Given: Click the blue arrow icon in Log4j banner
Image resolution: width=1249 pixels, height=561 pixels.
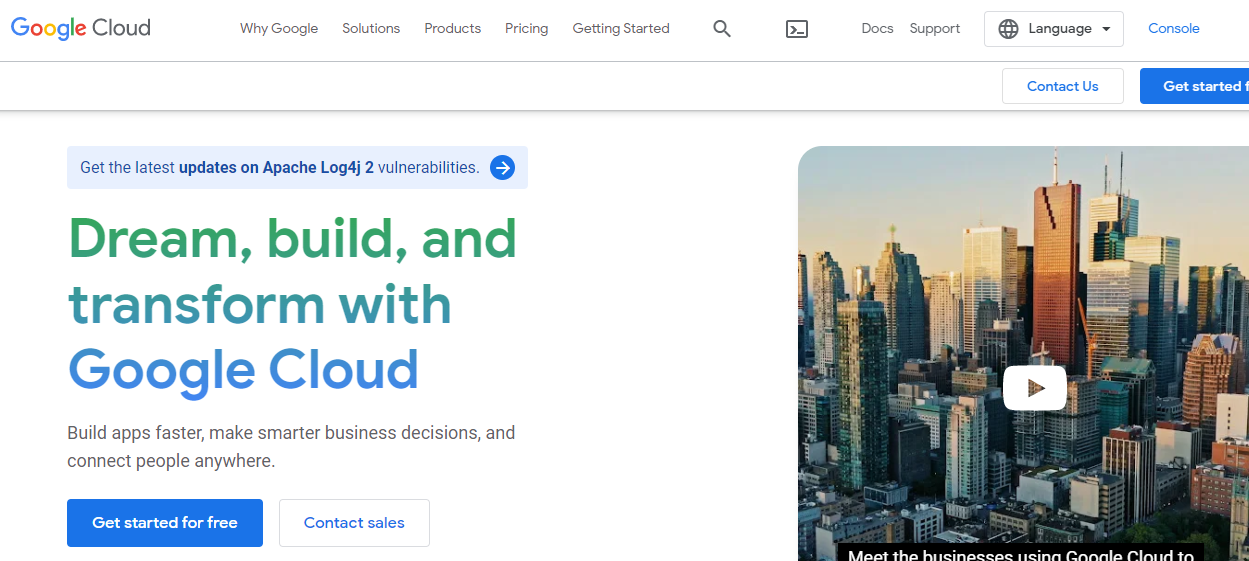Looking at the screenshot, I should pyautogui.click(x=502, y=168).
